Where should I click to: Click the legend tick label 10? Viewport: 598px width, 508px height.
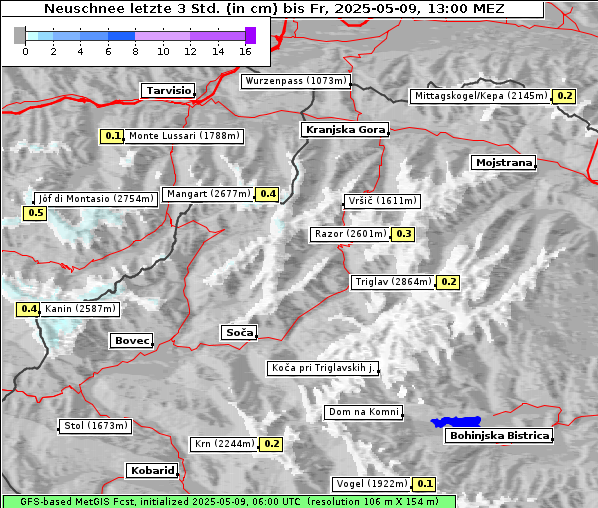[163, 52]
